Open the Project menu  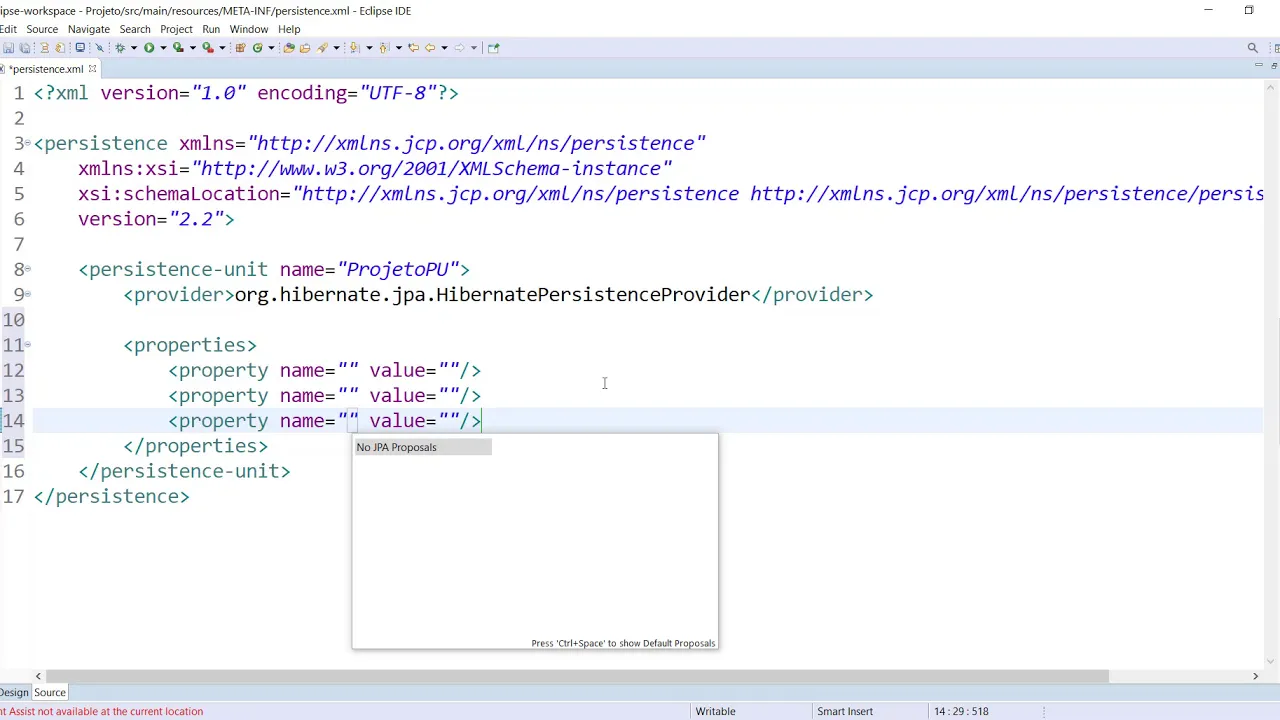[176, 29]
